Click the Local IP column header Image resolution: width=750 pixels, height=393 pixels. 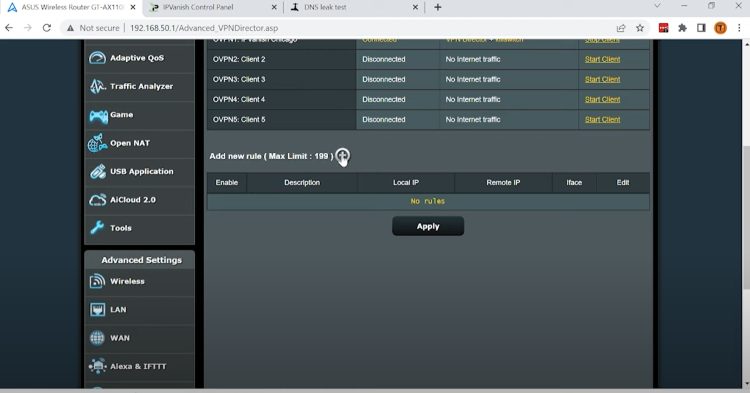(x=406, y=183)
